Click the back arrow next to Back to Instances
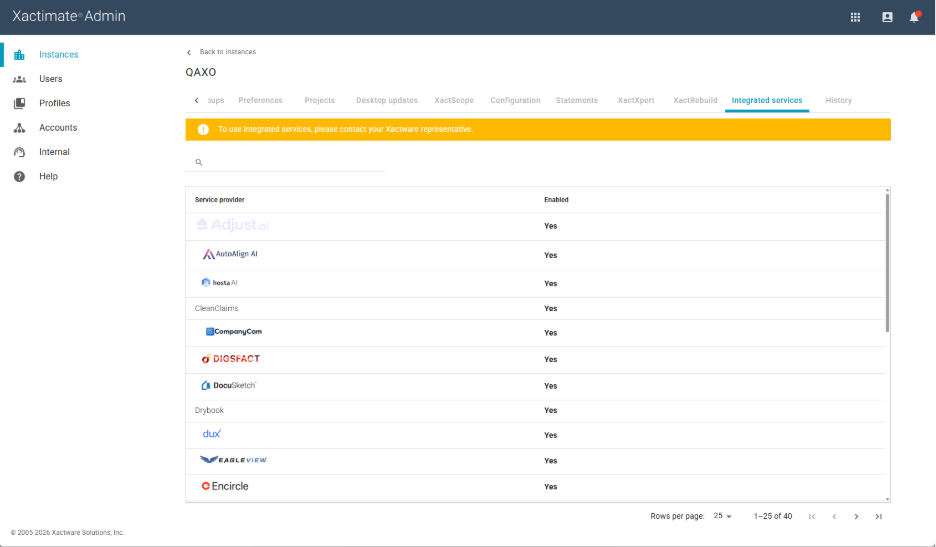The image size is (936, 547). coord(189,53)
